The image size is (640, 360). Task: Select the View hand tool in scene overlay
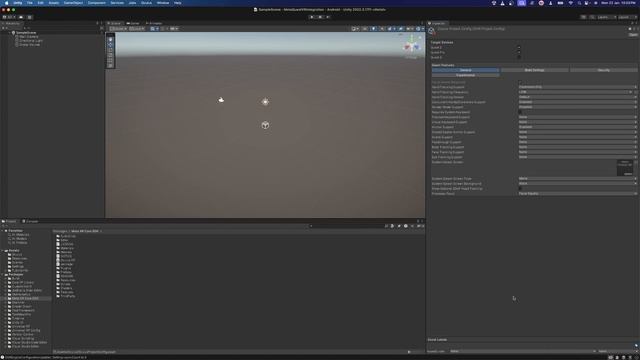pos(110,40)
